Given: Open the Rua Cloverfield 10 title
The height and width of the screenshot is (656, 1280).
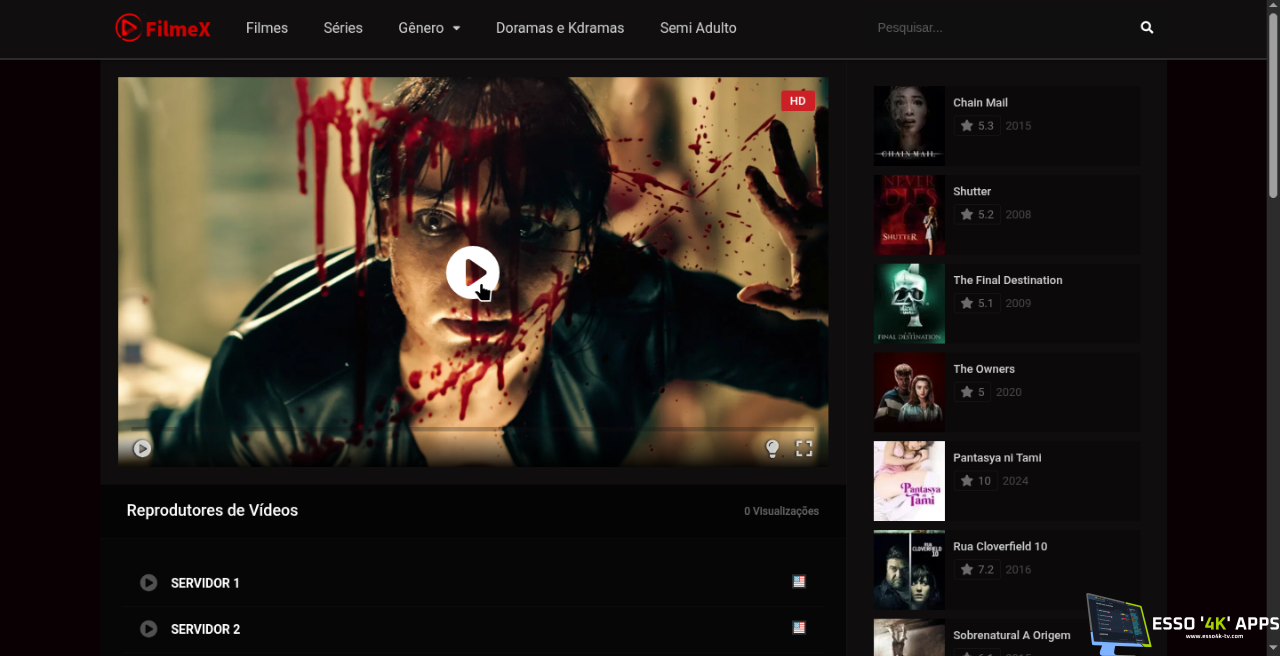Looking at the screenshot, I should coord(1000,546).
